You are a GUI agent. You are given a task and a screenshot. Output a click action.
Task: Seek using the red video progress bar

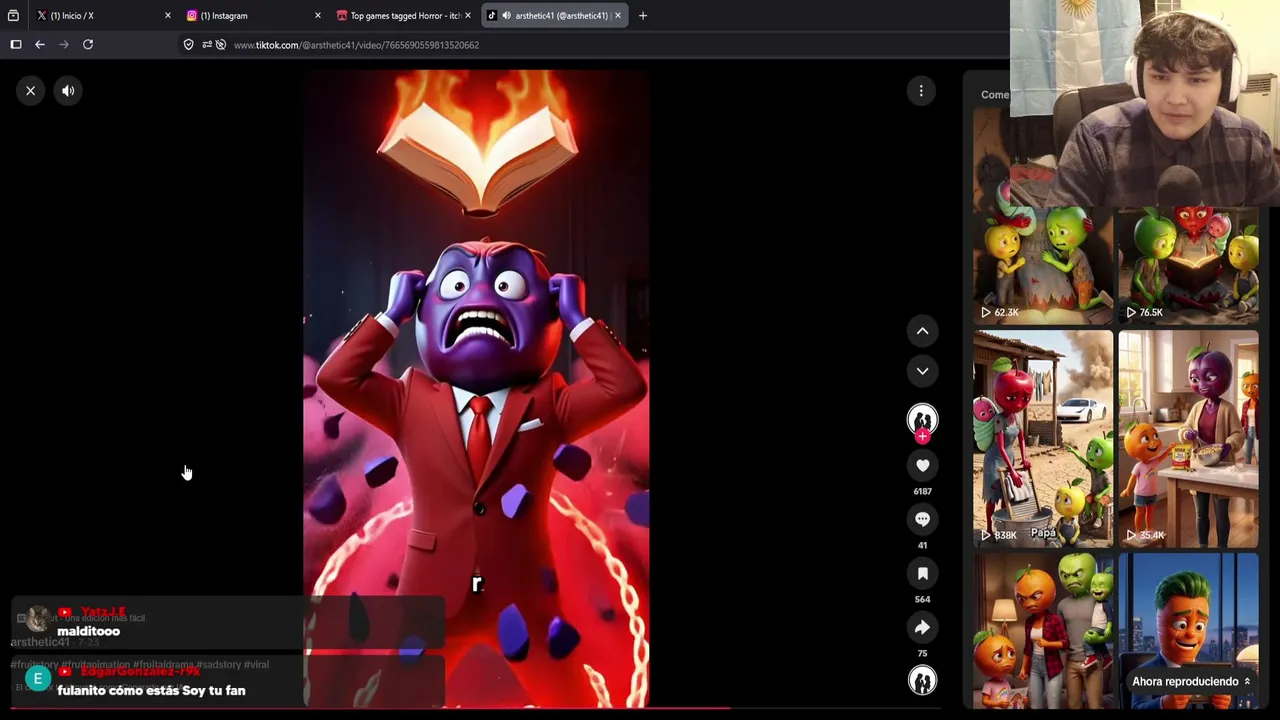click(x=476, y=709)
